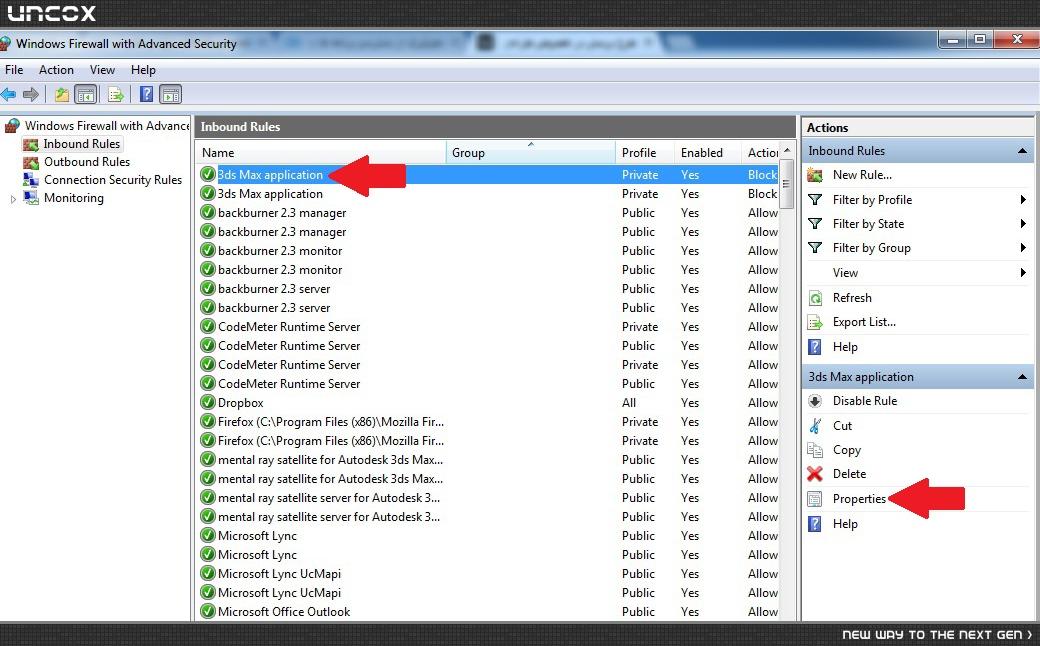
Task: Click the Filter by Group funnel icon
Action: (x=815, y=248)
